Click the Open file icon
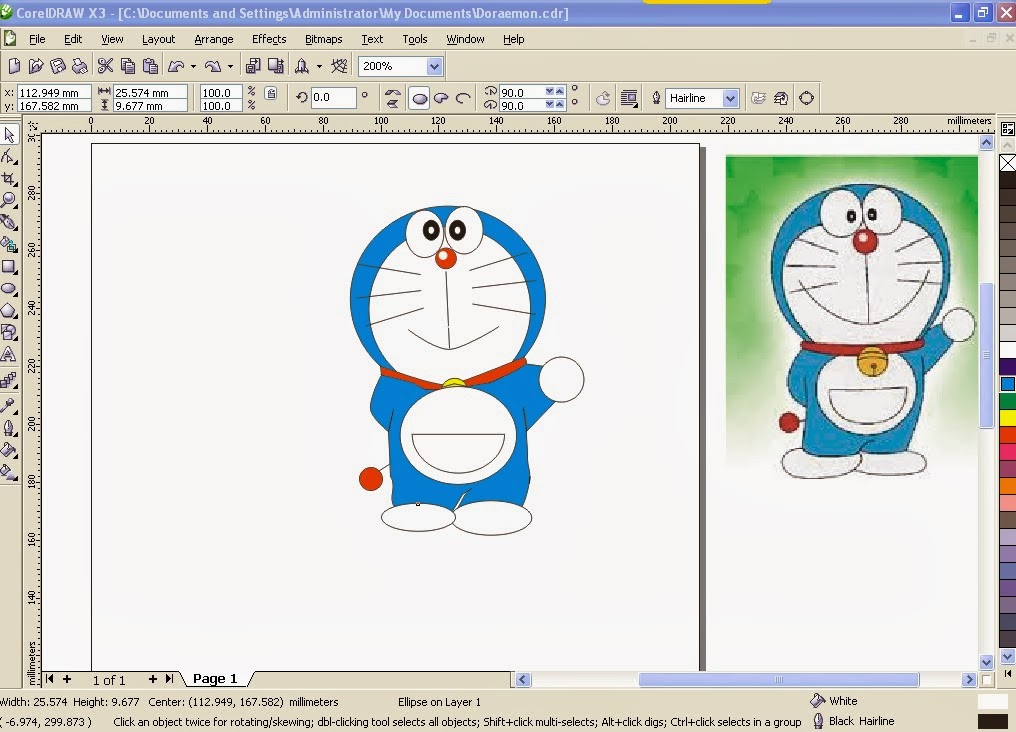The image size is (1016, 732). (36, 65)
